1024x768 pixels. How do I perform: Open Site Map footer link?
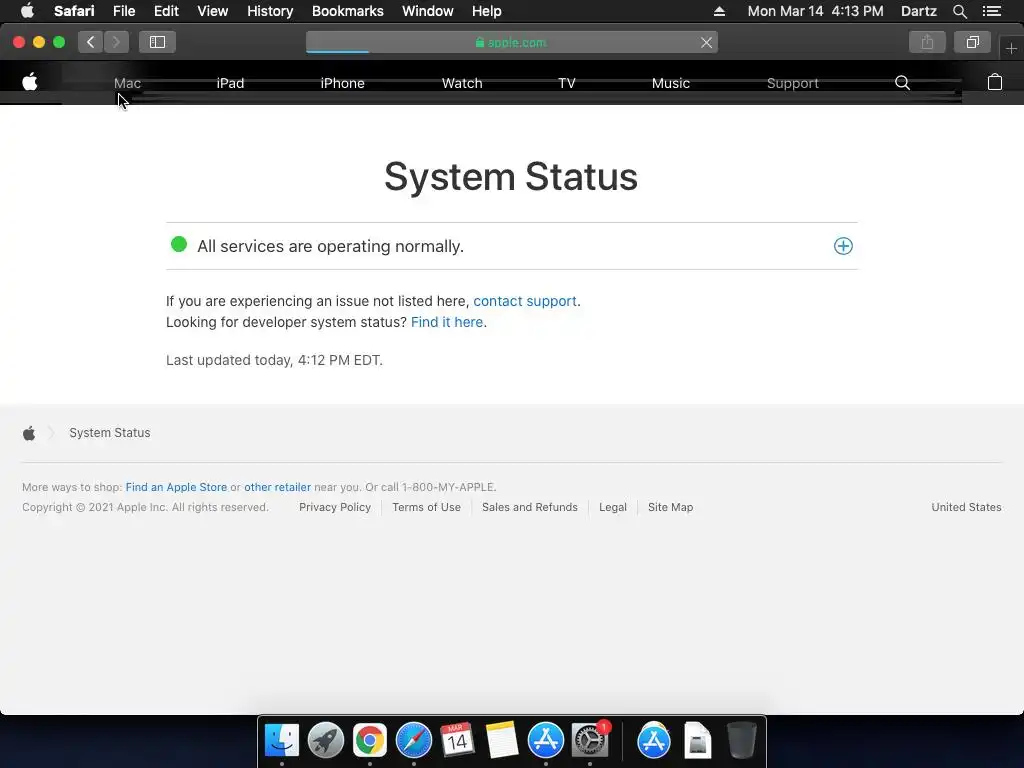coord(670,507)
